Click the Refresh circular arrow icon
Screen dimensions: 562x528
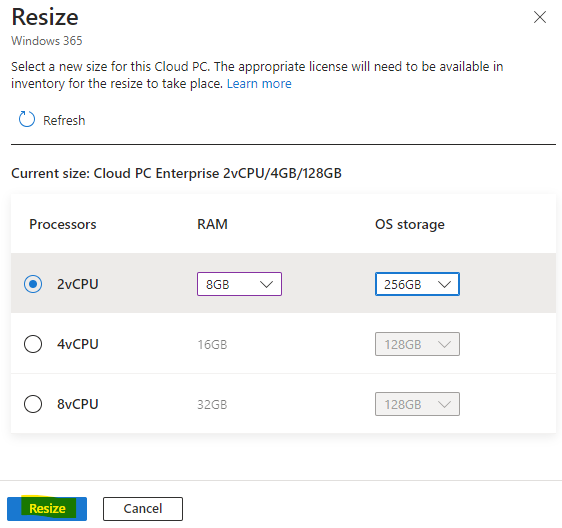click(x=27, y=119)
